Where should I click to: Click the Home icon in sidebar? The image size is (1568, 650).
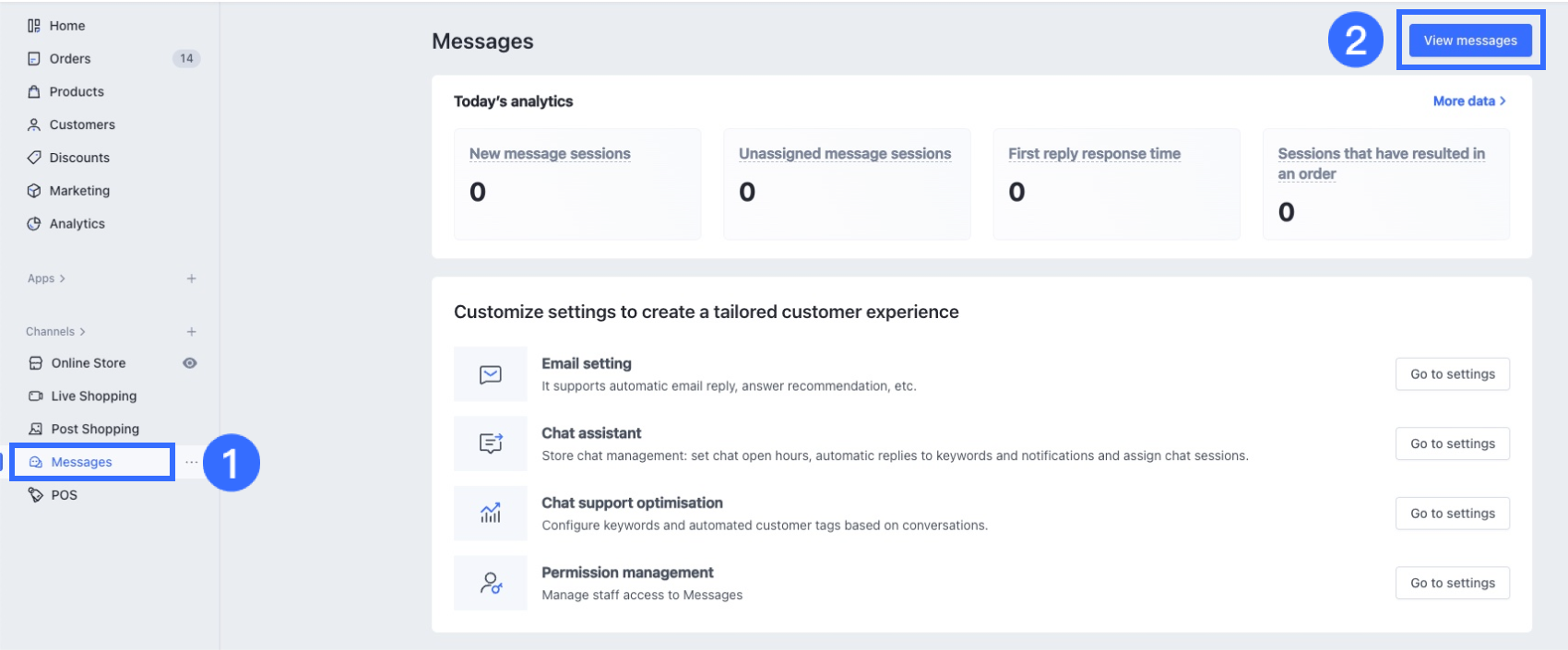click(x=34, y=26)
